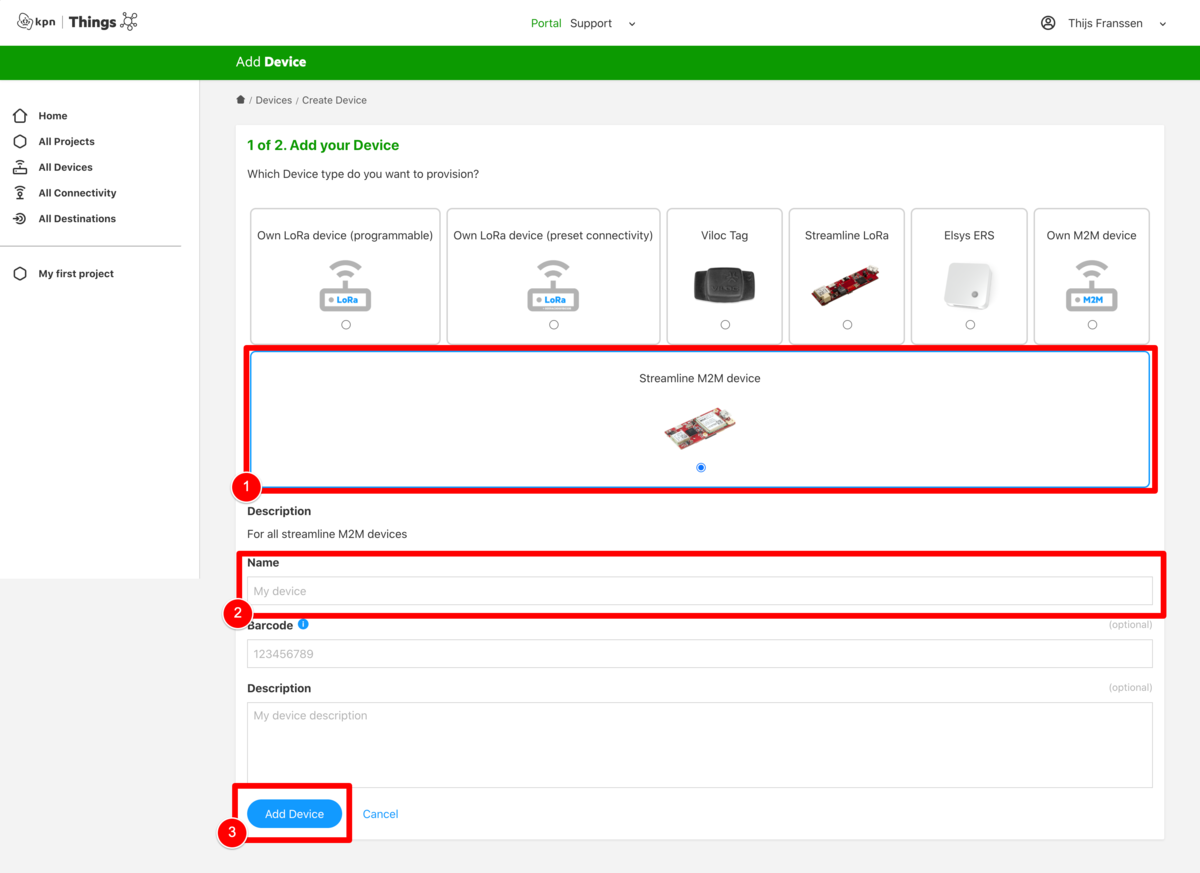Click the Elsys ERS device image
The width and height of the screenshot is (1200, 873).
point(970,286)
